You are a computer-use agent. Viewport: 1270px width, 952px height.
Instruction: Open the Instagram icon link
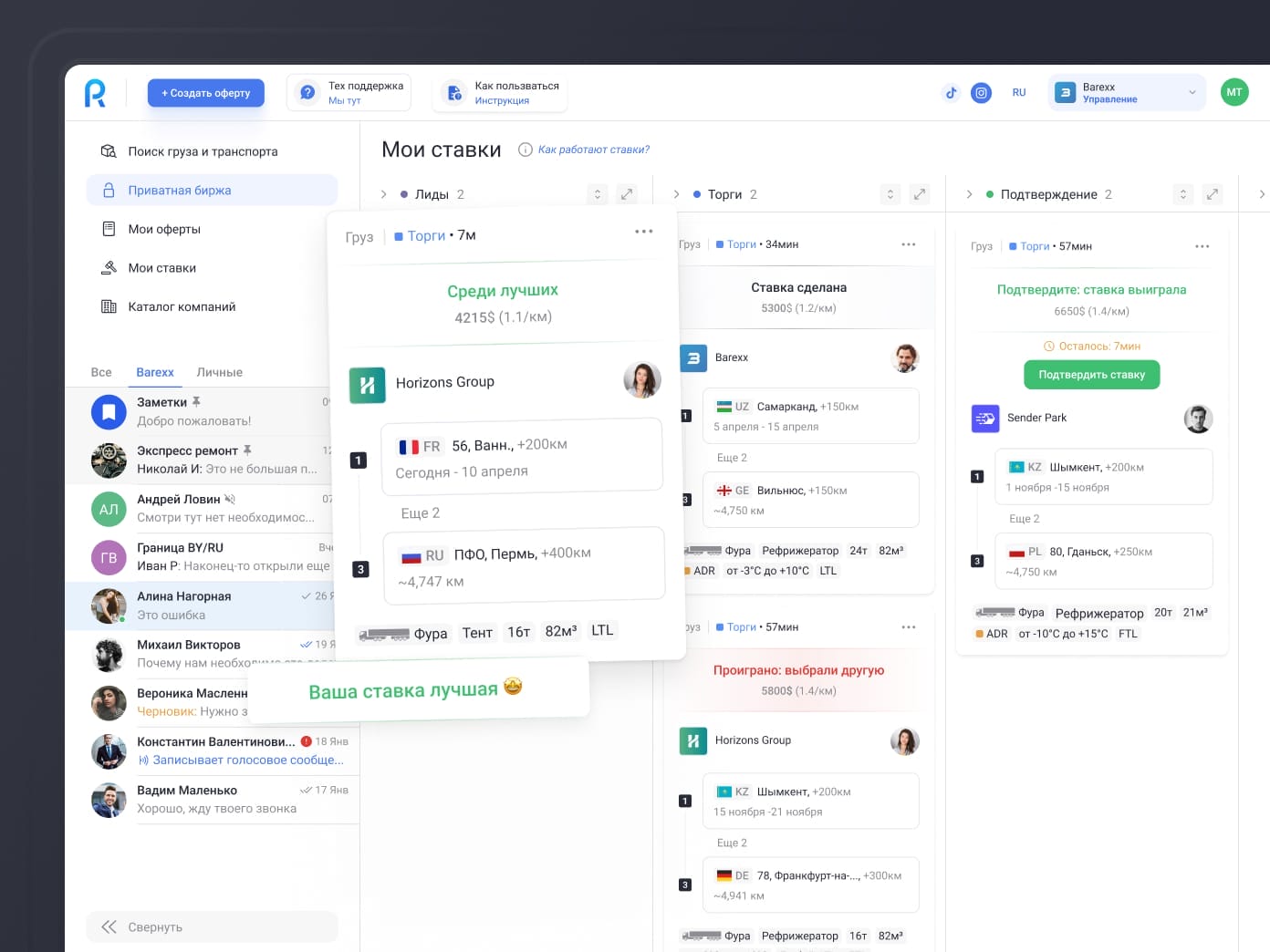click(x=981, y=92)
